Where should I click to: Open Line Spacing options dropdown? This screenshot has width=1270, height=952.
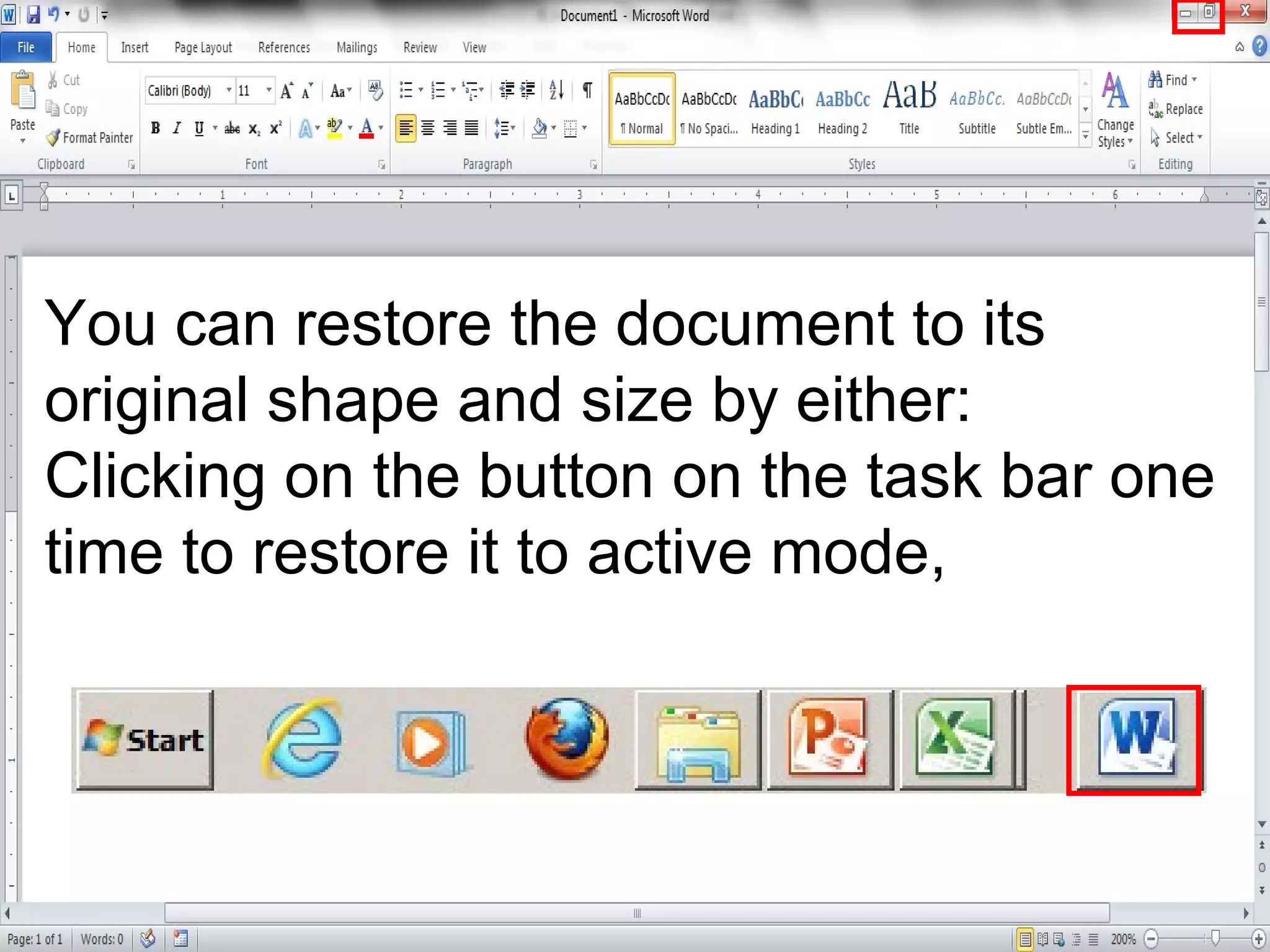pos(505,128)
